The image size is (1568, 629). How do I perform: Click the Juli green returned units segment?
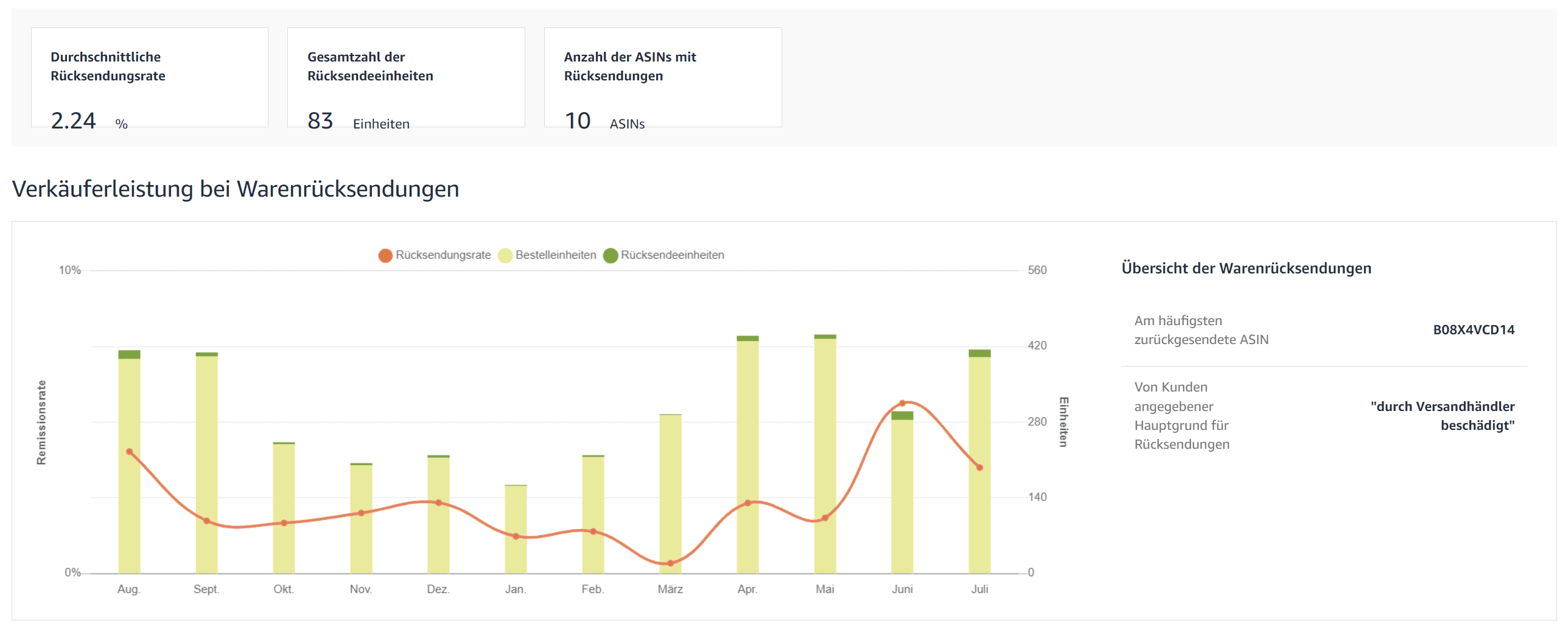979,353
